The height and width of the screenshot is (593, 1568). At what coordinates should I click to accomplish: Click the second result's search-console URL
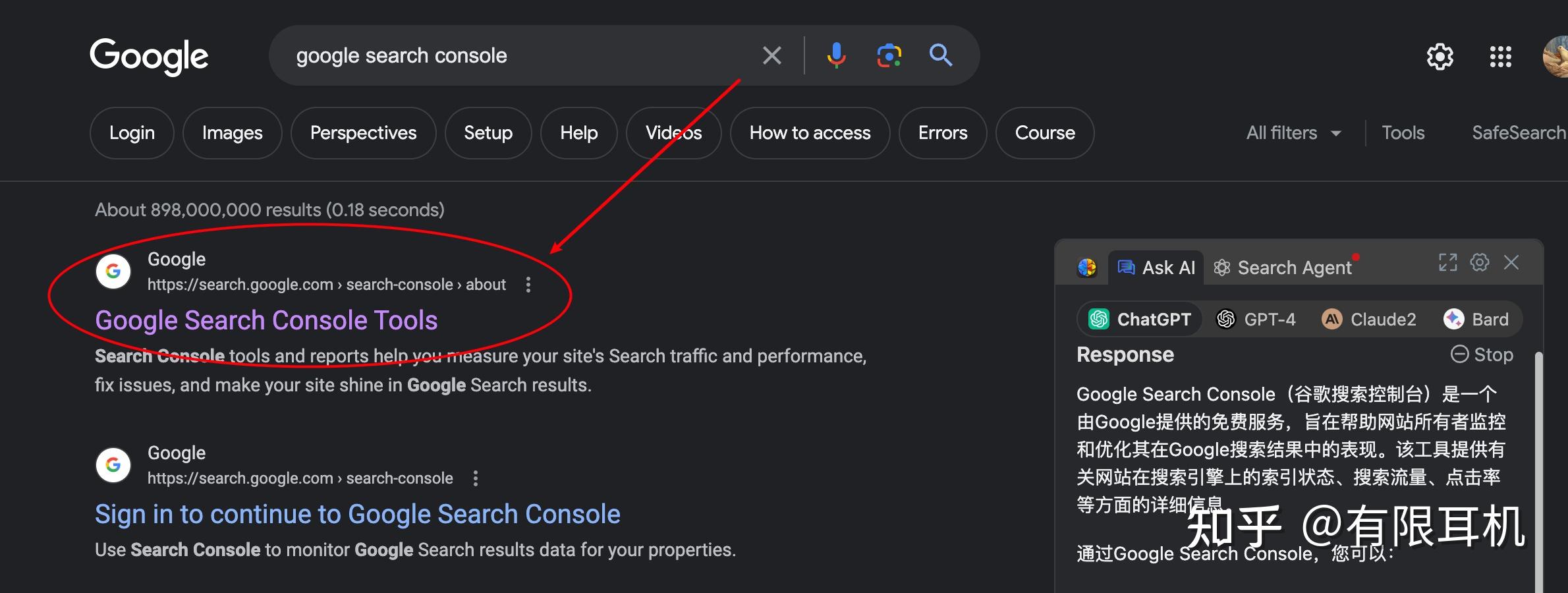pos(300,478)
